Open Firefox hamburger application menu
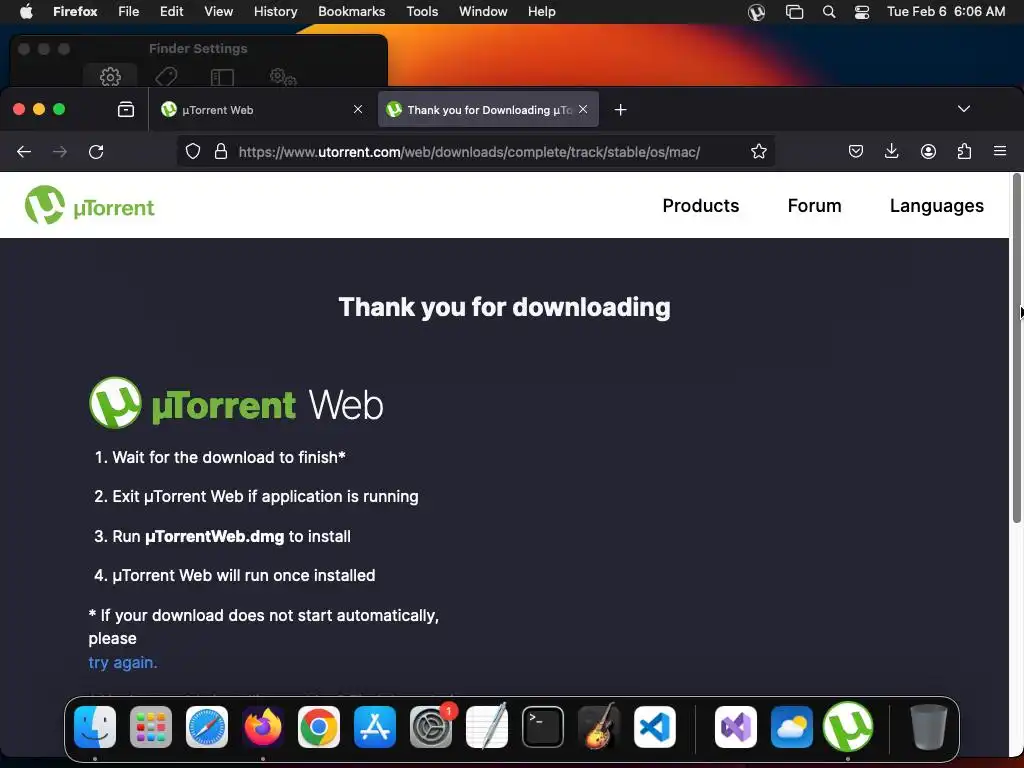 [1000, 152]
